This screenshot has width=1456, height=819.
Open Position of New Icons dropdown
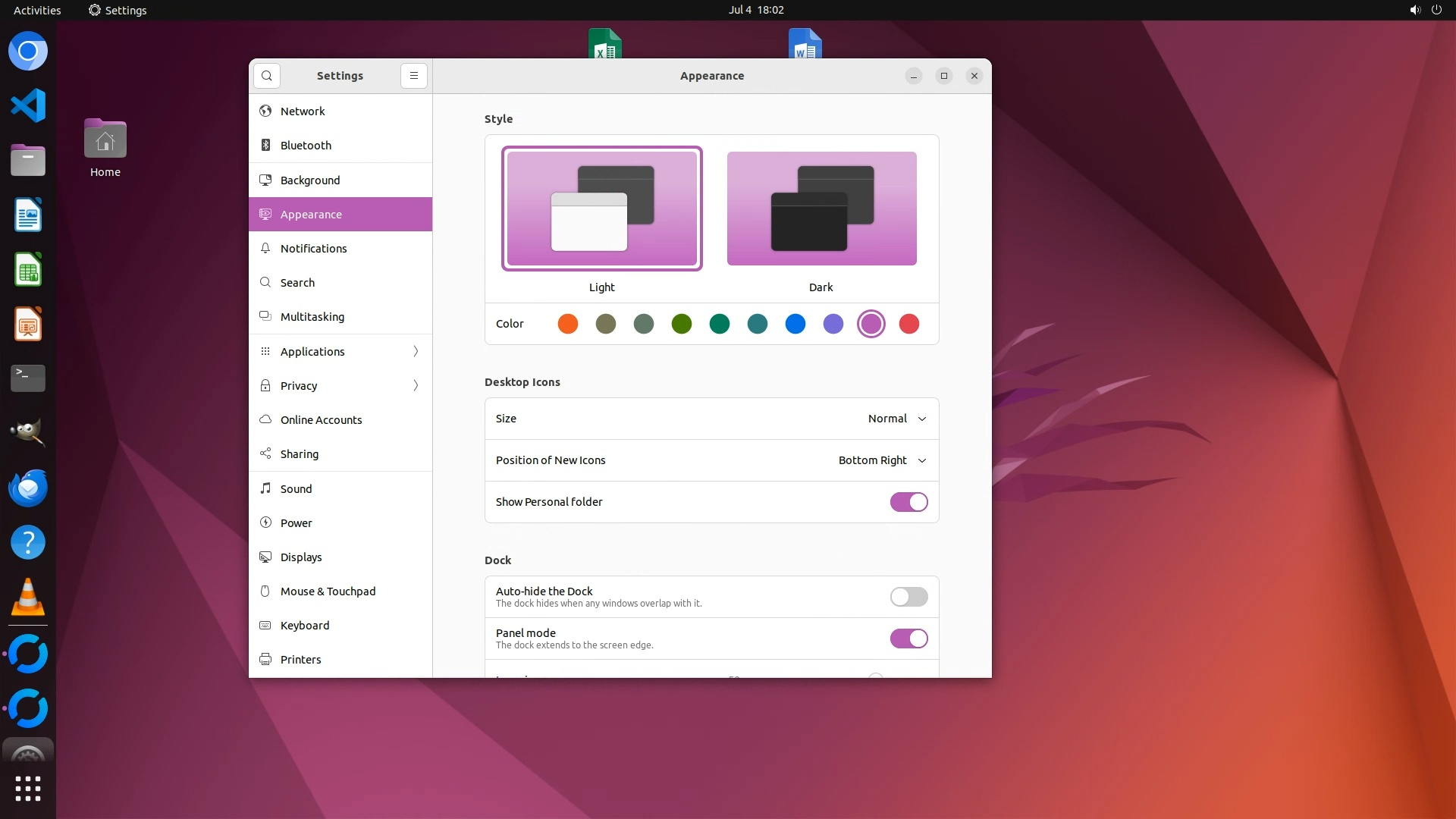(x=882, y=460)
